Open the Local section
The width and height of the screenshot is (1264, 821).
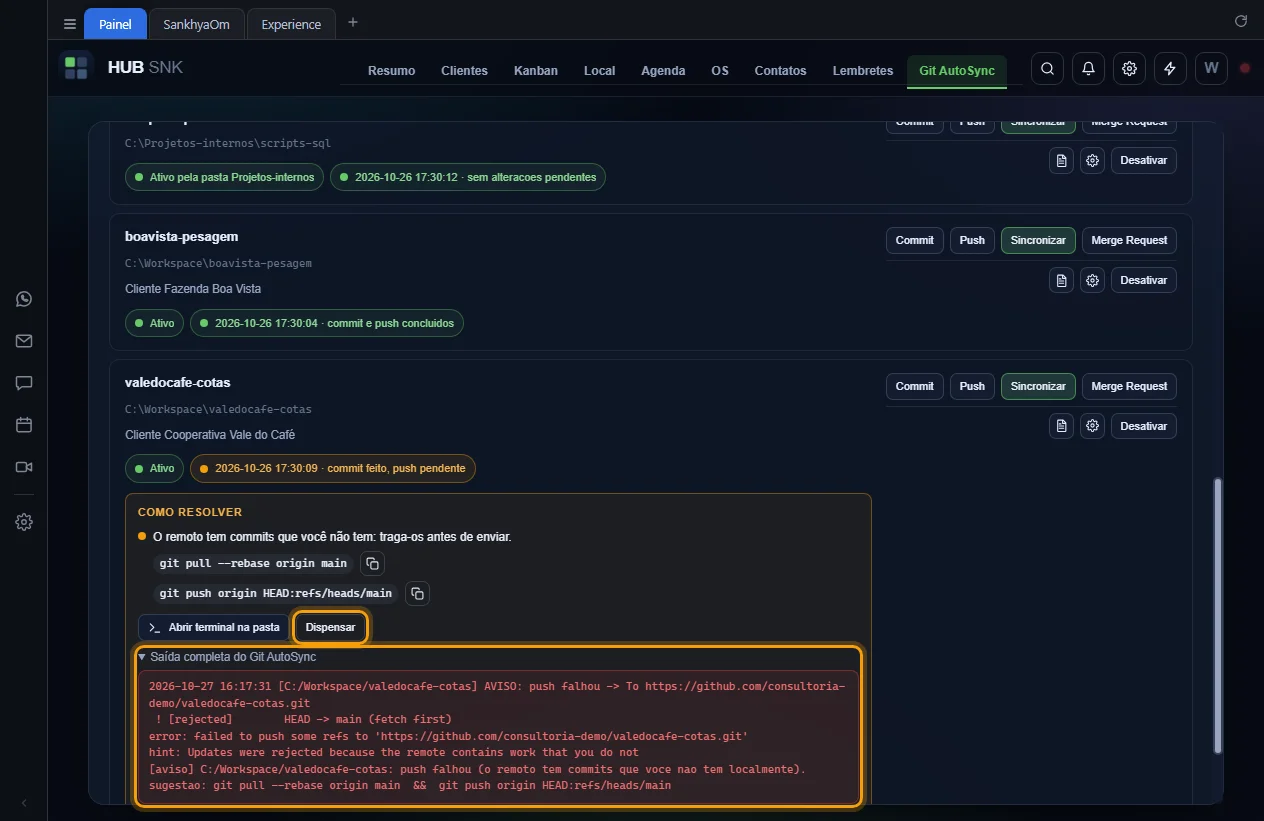pos(599,70)
